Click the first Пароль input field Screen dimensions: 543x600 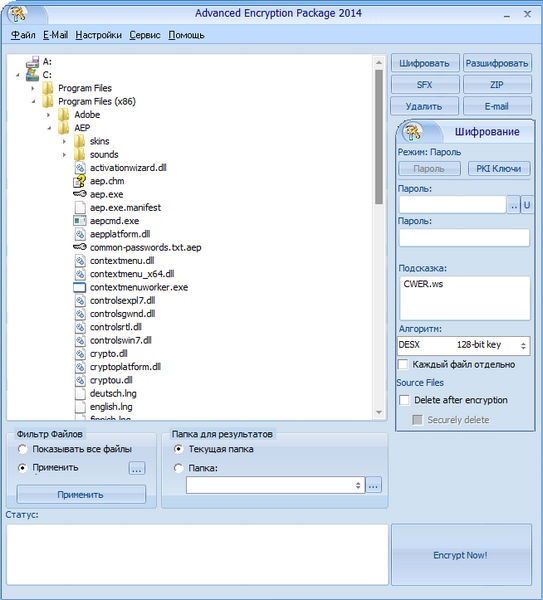point(453,205)
